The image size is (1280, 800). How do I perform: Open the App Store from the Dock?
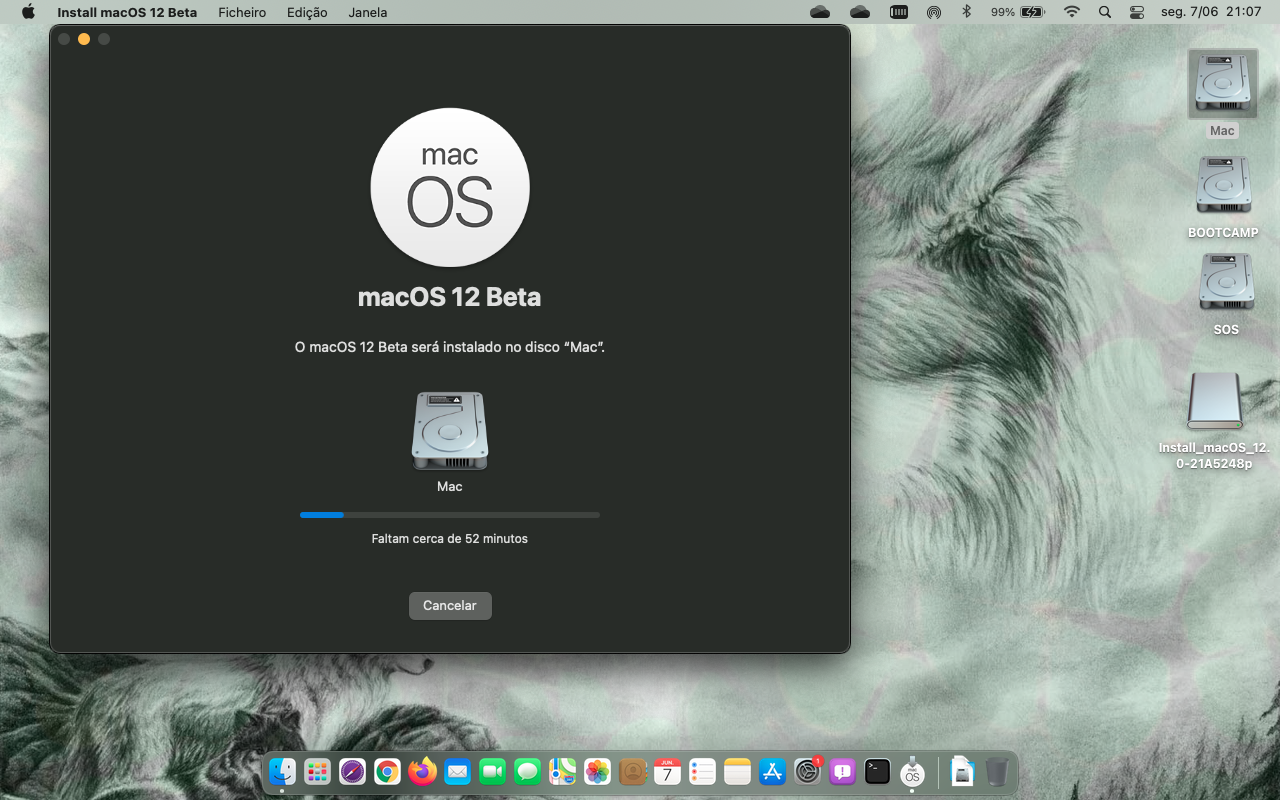click(x=773, y=771)
